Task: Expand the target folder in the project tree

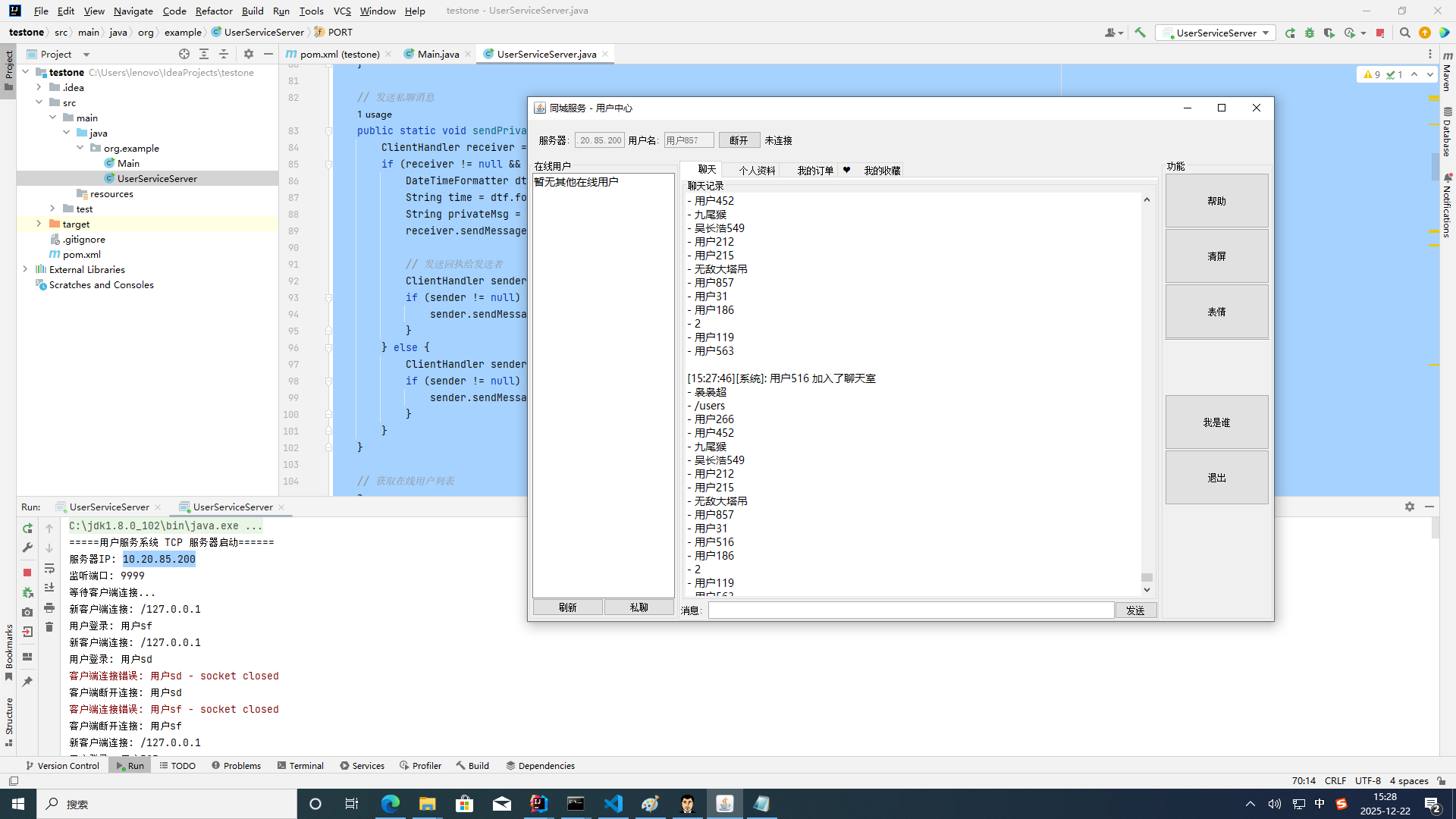Action: (x=39, y=224)
